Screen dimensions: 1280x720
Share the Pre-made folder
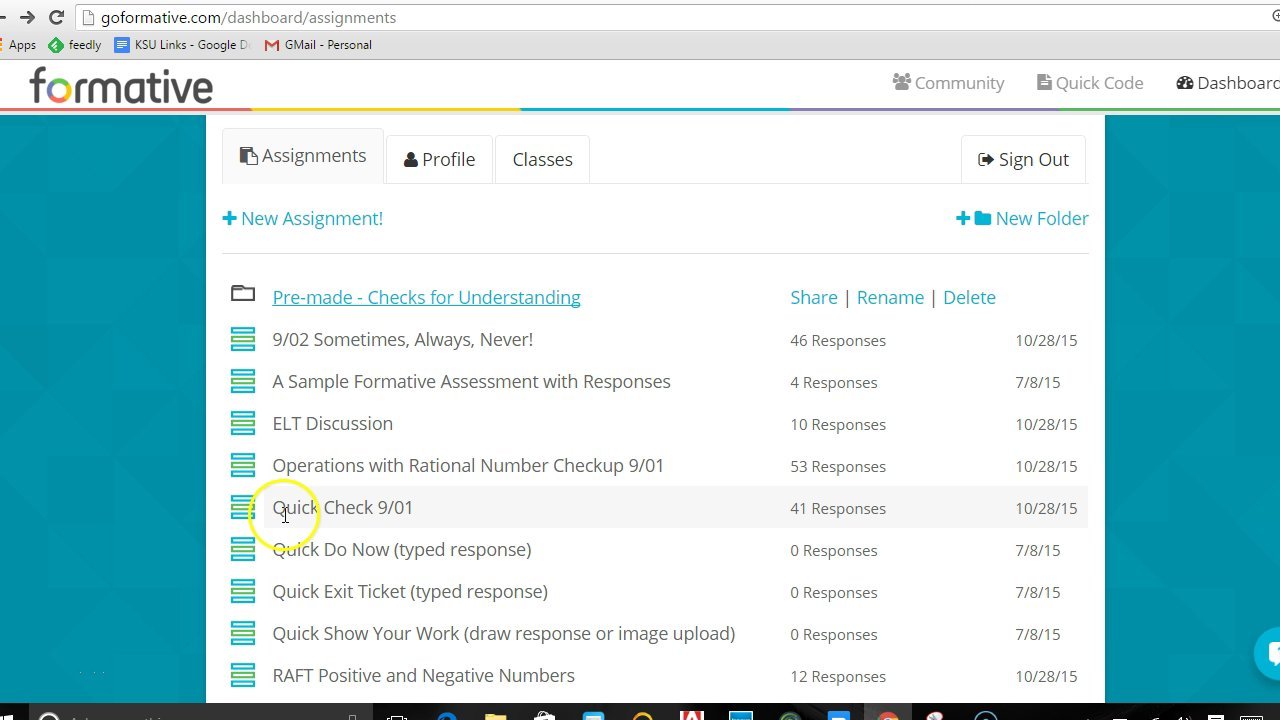[x=813, y=297]
